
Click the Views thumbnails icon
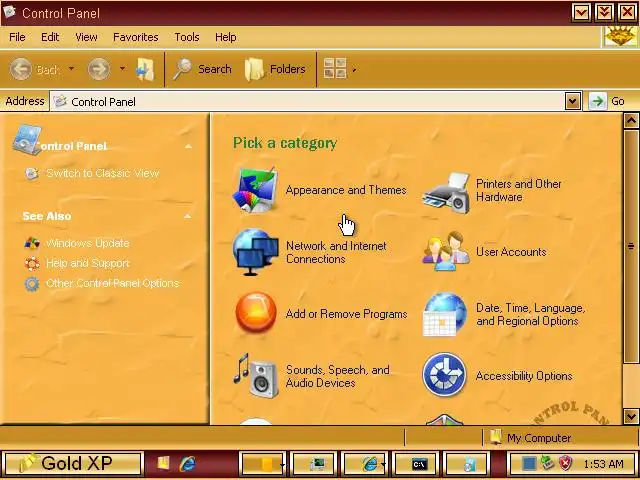335,68
